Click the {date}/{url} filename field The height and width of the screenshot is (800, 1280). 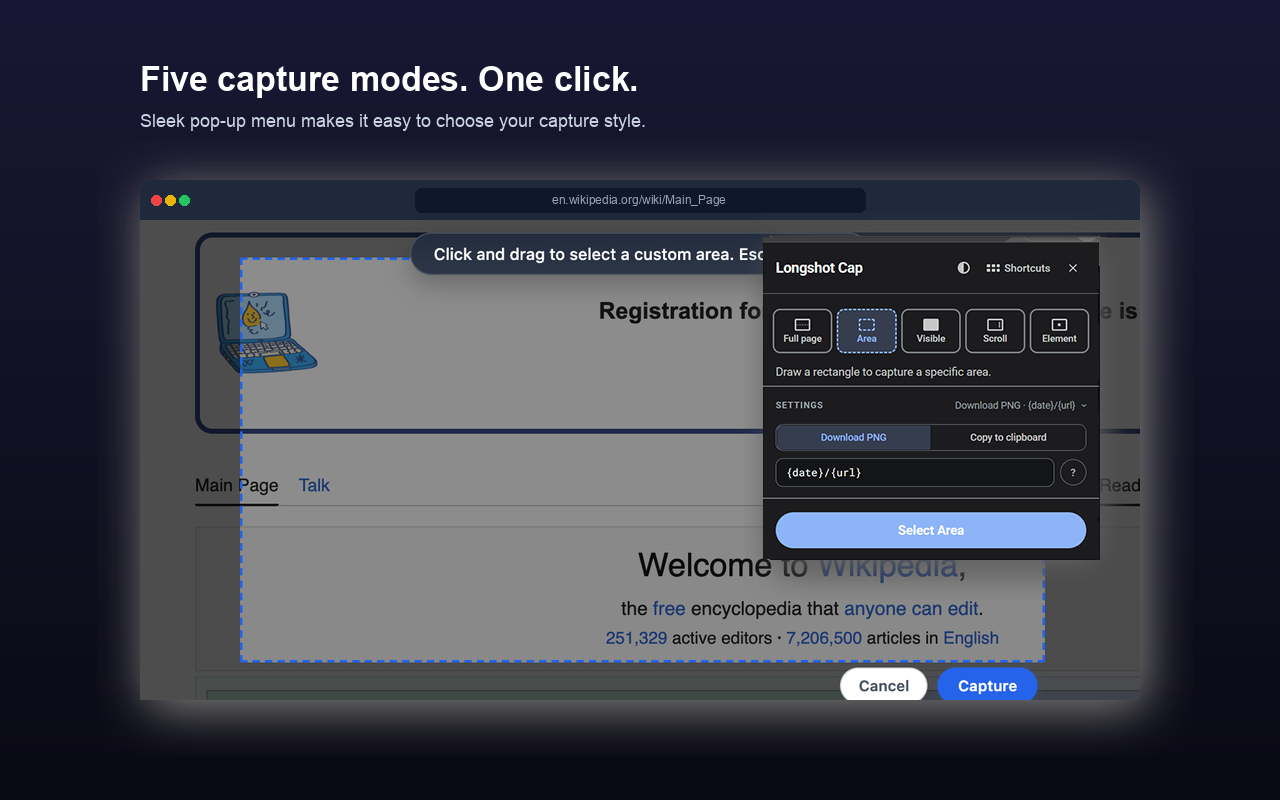click(915, 472)
